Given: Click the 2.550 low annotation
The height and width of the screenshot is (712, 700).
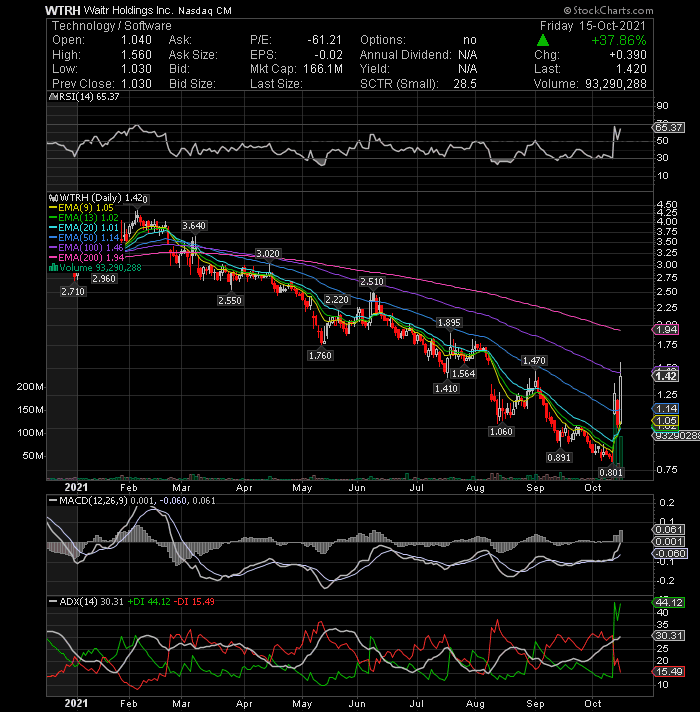Looking at the screenshot, I should click(230, 300).
